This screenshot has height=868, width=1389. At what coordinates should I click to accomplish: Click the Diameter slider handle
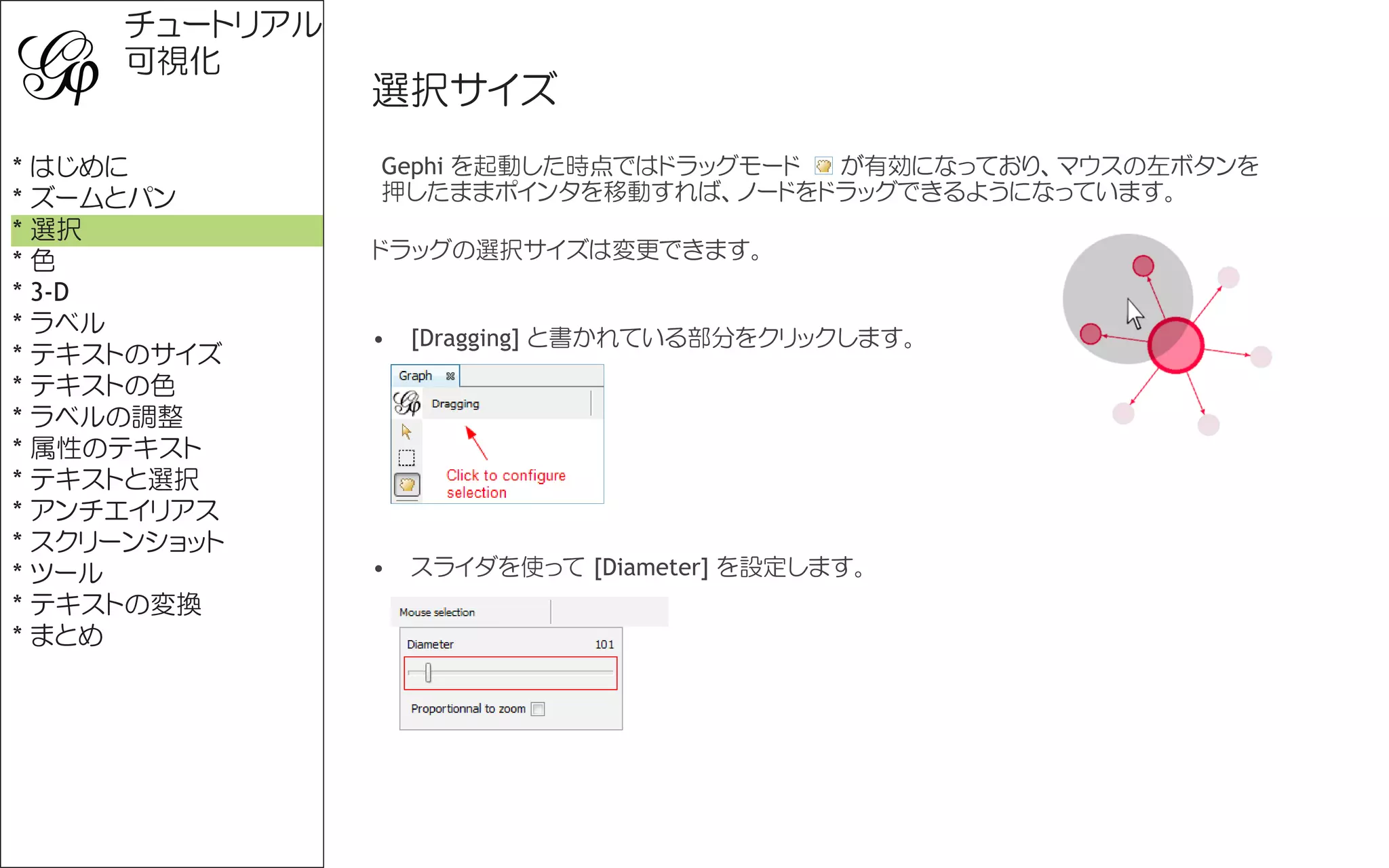(x=428, y=673)
